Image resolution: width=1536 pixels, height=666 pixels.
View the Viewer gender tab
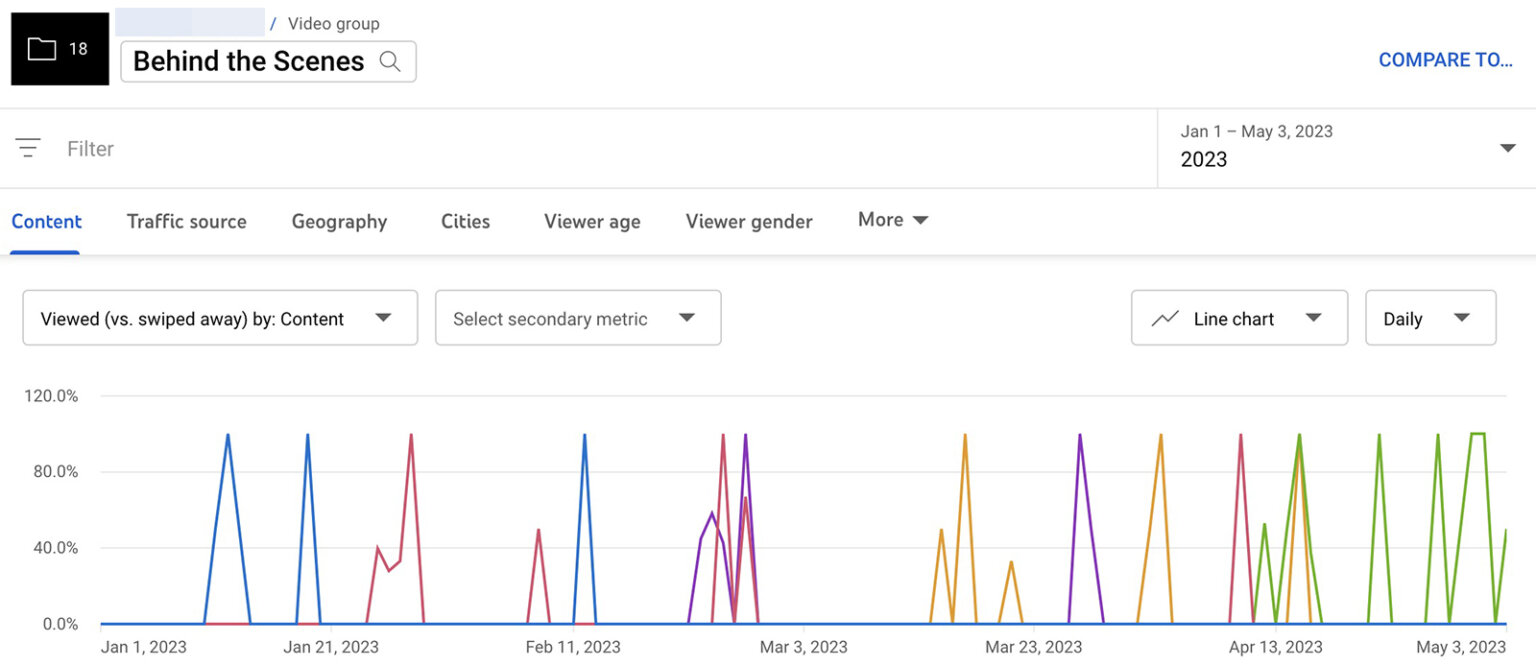(x=748, y=221)
